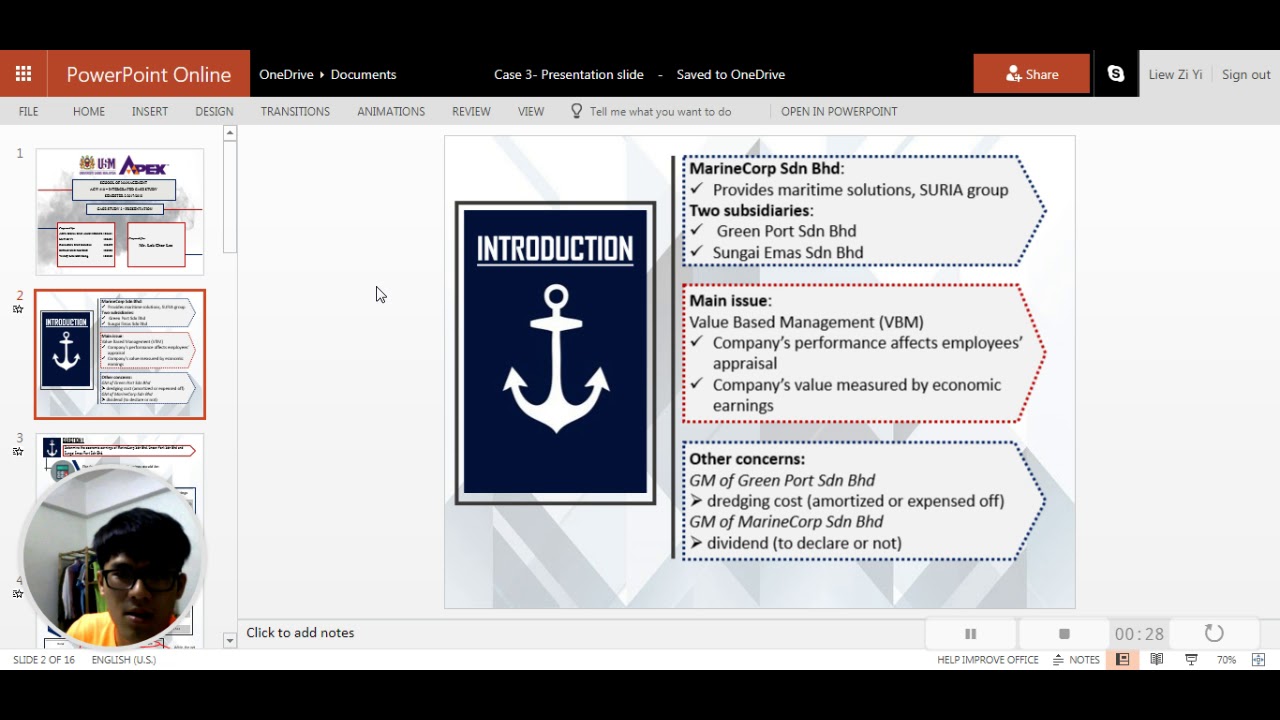Viewport: 1280px width, 720px height.
Task: Select slide 2 Introduction thumbnail
Action: coord(120,354)
